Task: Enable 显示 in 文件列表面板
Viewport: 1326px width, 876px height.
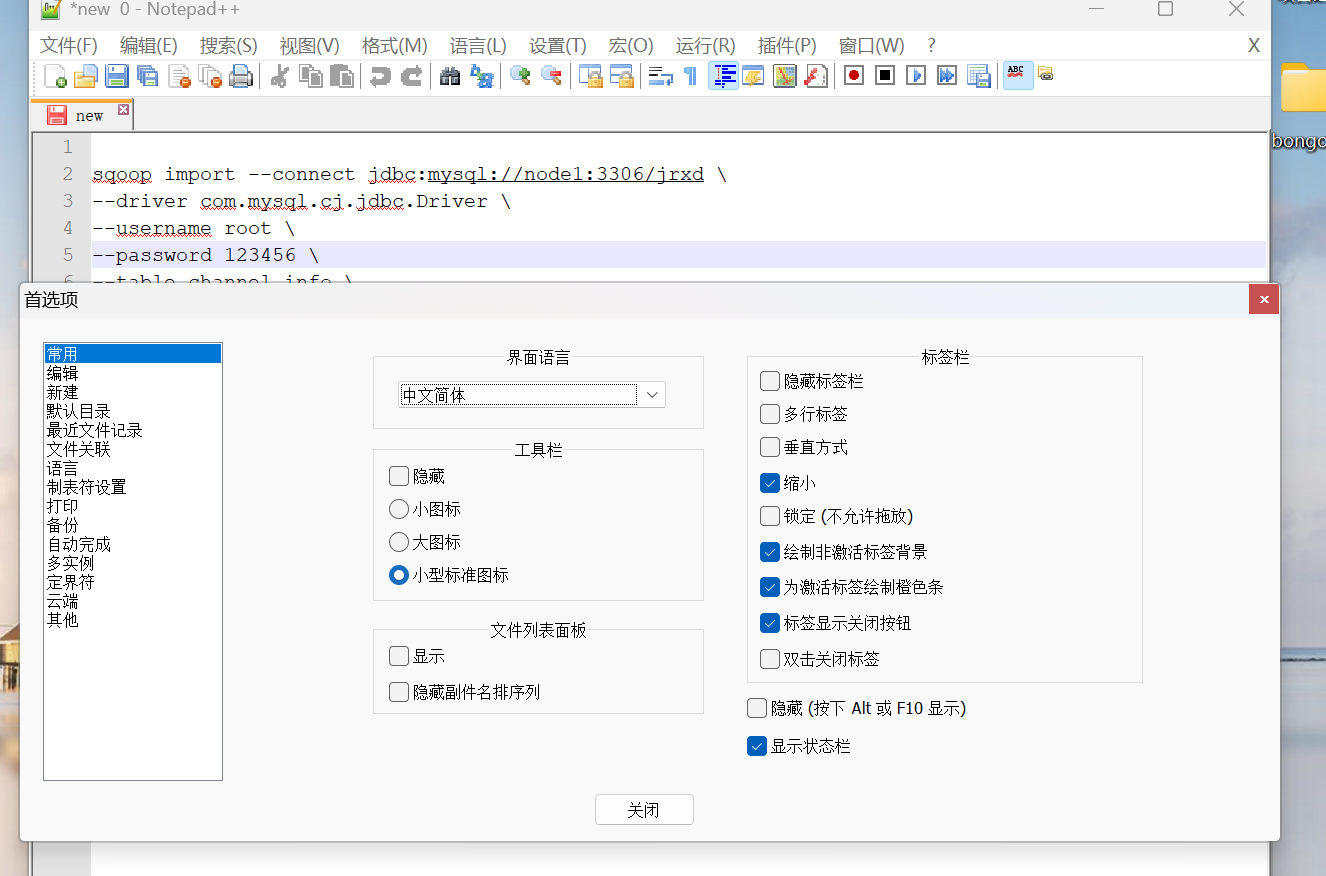Action: tap(399, 657)
